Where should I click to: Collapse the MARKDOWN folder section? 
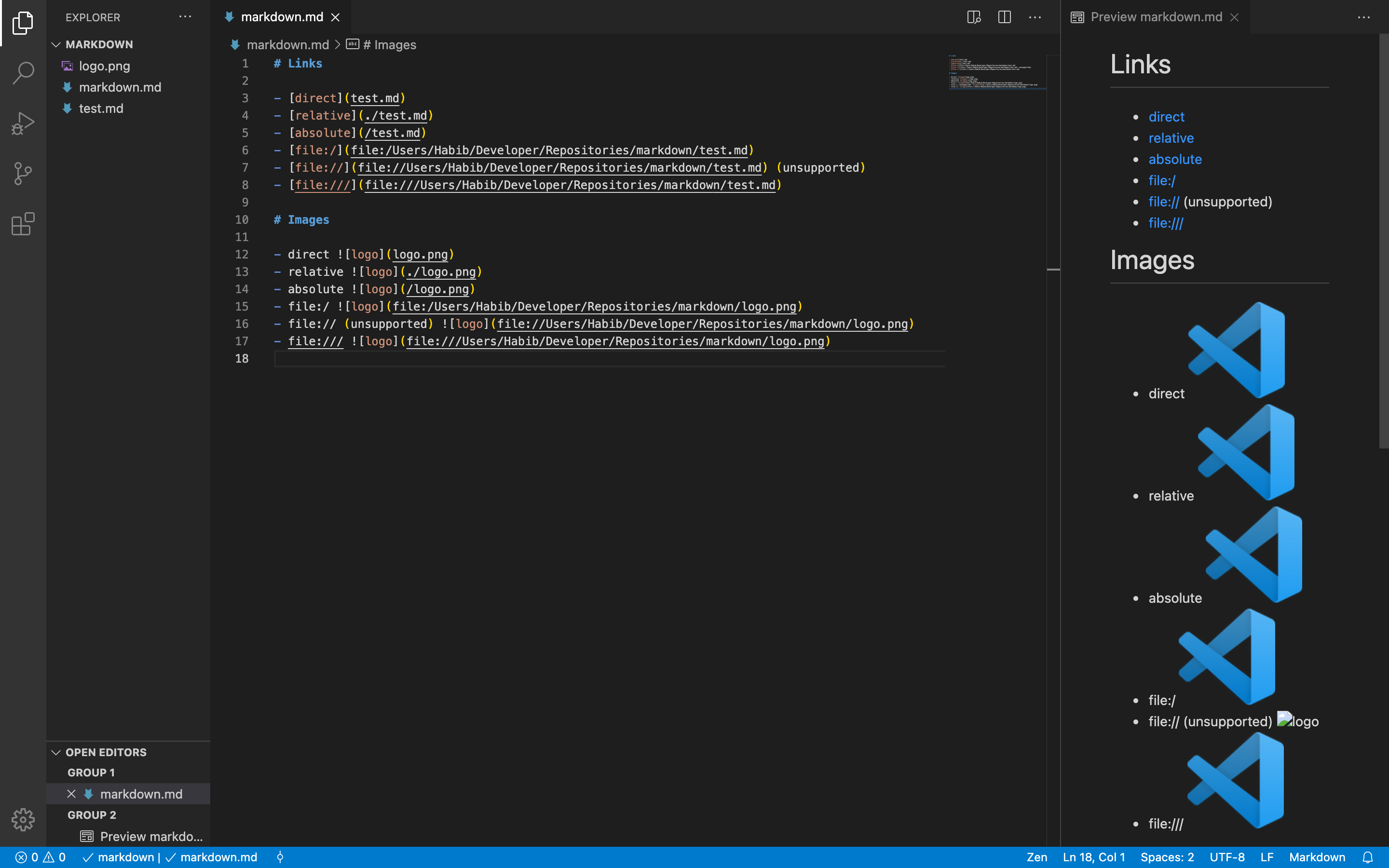click(129, 44)
